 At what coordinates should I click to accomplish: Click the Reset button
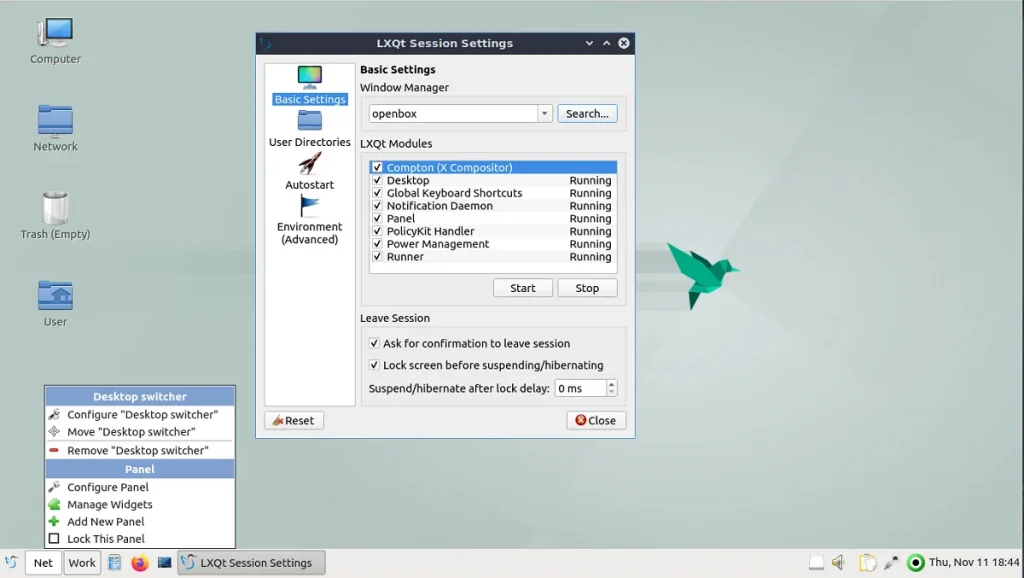294,421
